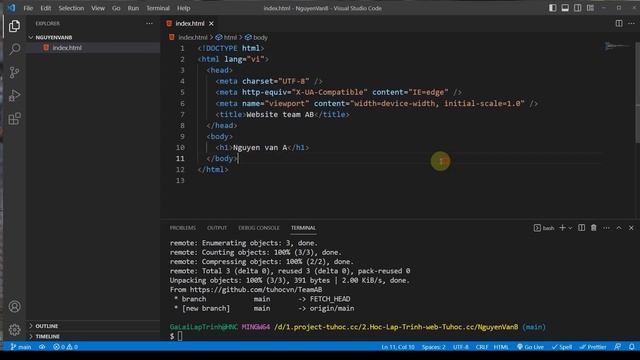Open the Run menu
This screenshot has height=360, width=640.
(133, 8)
